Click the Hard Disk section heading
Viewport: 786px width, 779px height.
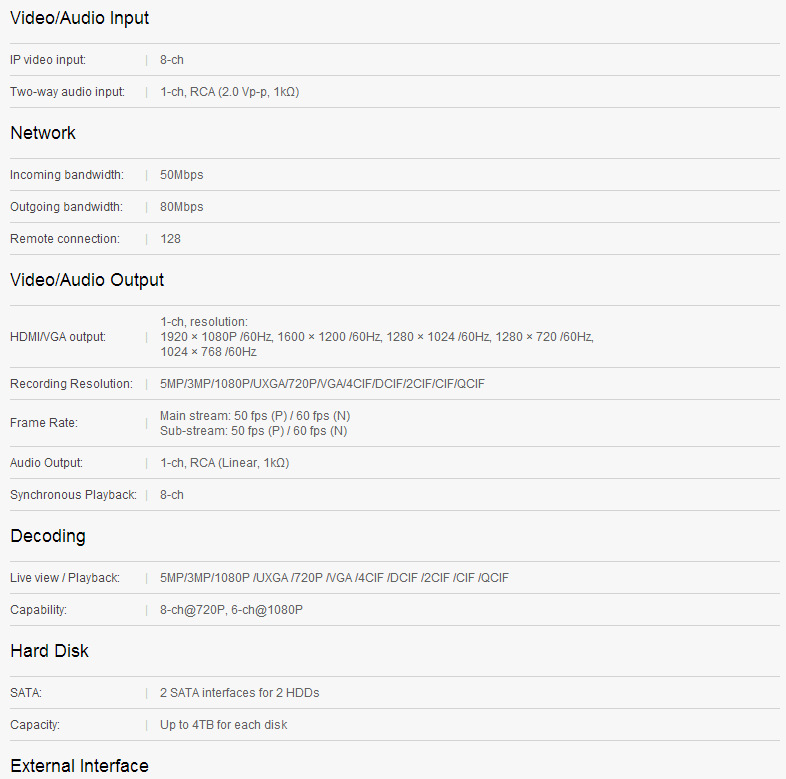click(x=49, y=651)
